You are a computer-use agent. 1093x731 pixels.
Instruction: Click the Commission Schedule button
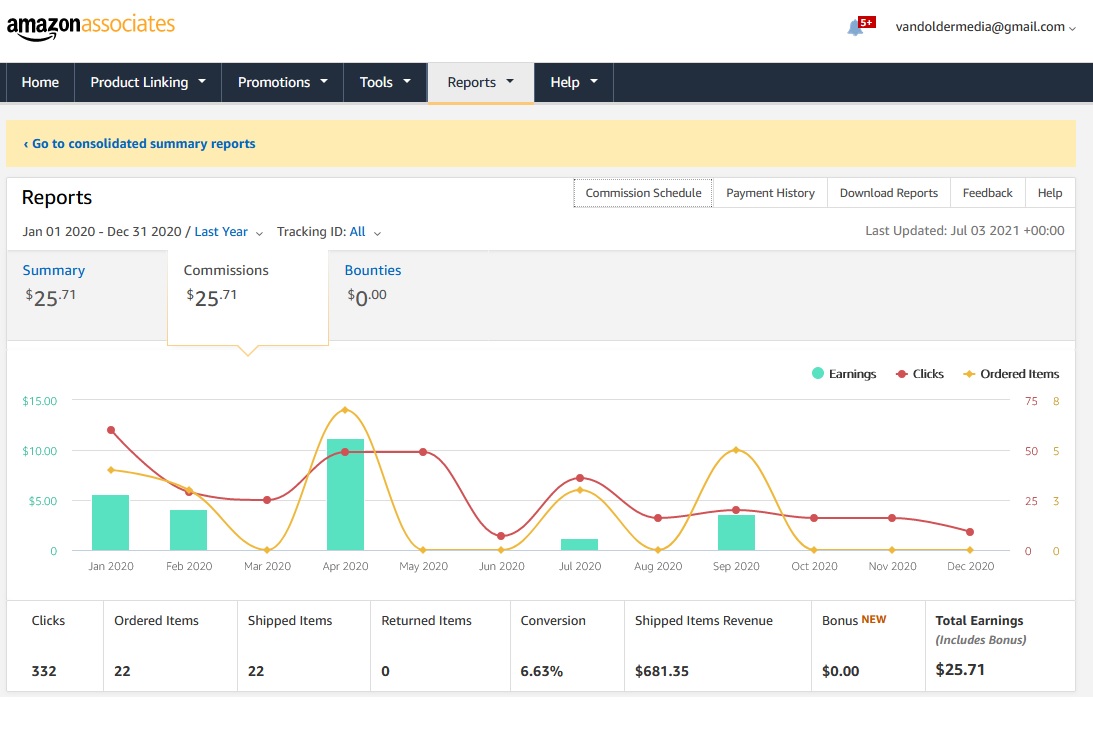pos(643,193)
